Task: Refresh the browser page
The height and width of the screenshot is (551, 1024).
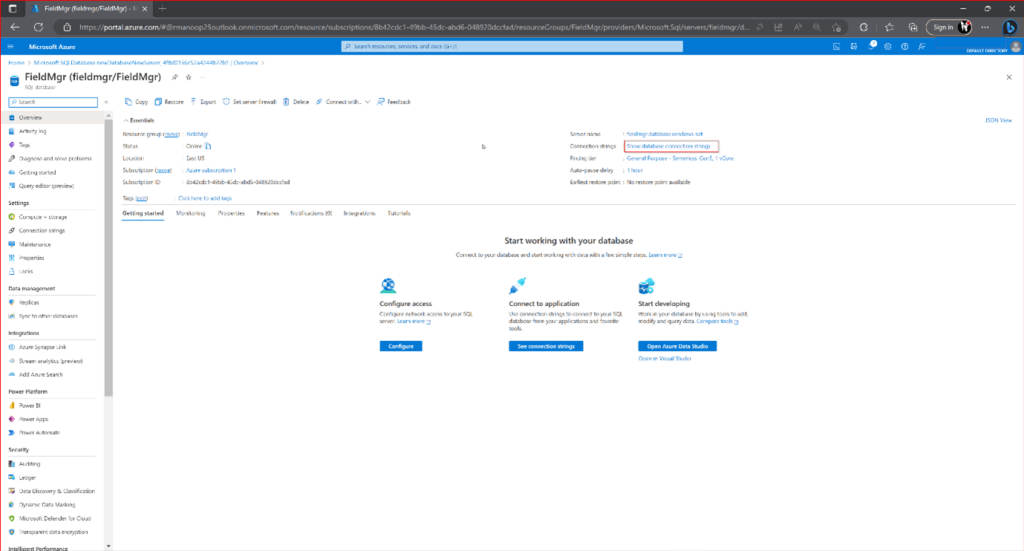Action: (39, 27)
